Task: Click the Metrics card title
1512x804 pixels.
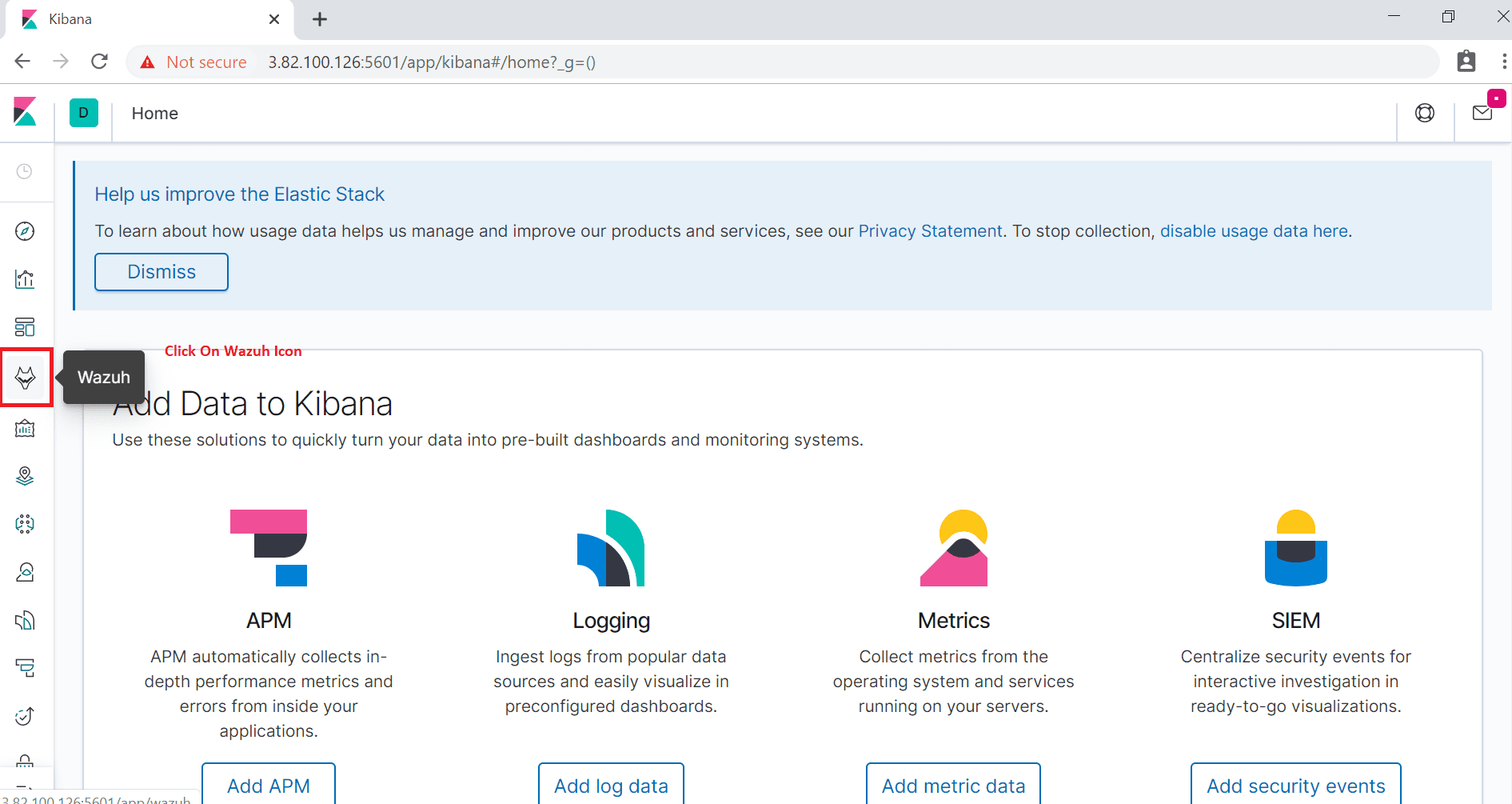Action: [x=954, y=621]
